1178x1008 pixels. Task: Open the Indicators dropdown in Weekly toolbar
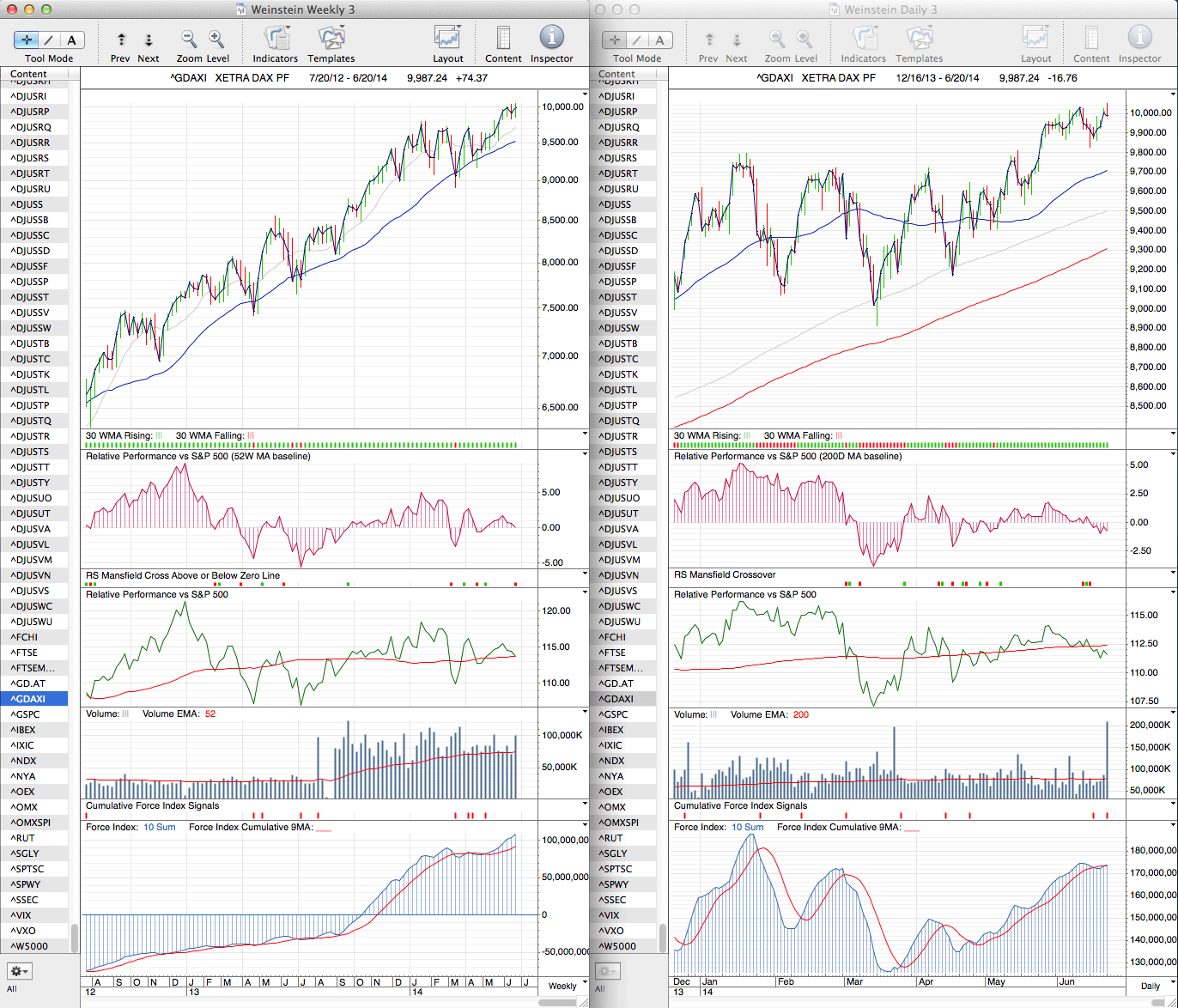(275, 39)
